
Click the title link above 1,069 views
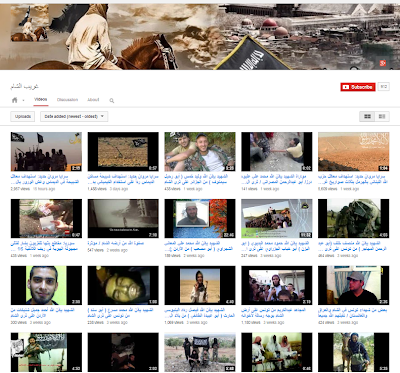click(x=200, y=313)
